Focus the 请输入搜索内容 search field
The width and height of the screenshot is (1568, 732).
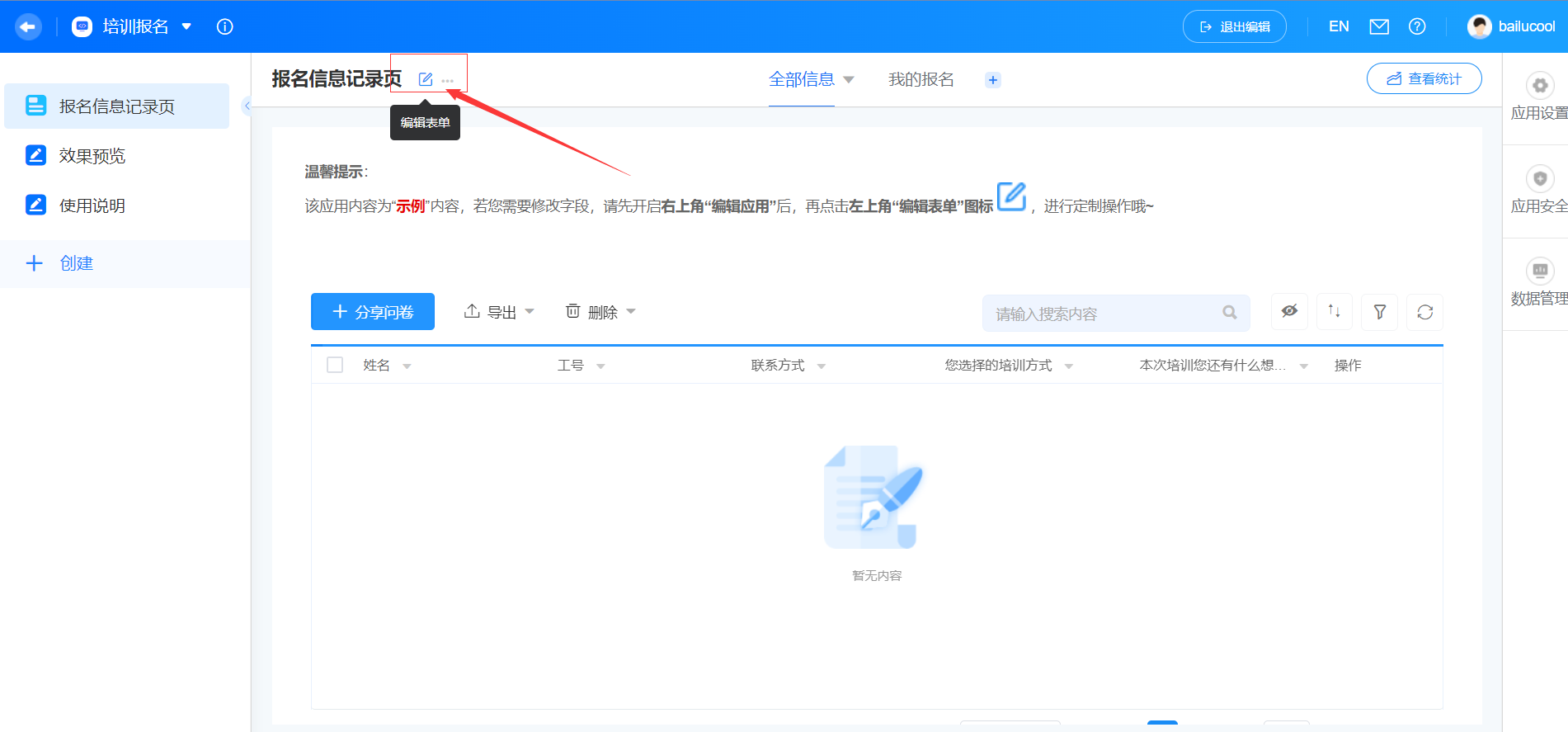1116,314
